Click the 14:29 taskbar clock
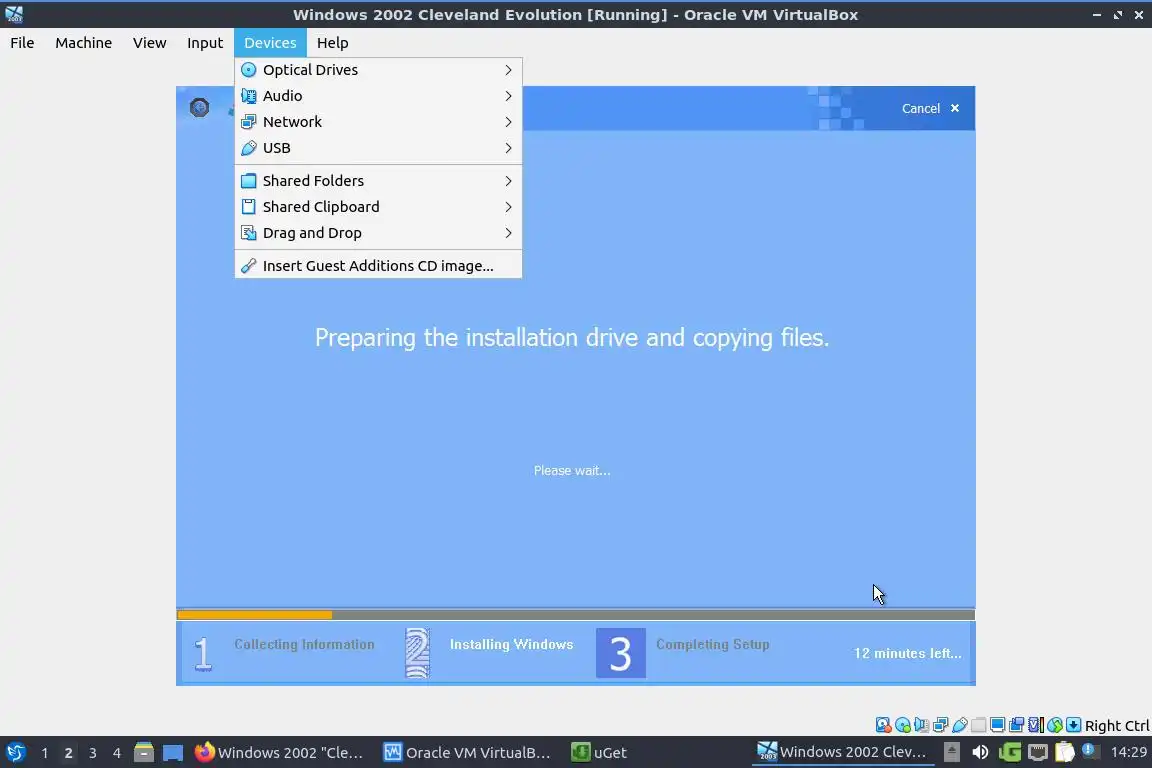Image resolution: width=1152 pixels, height=768 pixels. click(1129, 752)
